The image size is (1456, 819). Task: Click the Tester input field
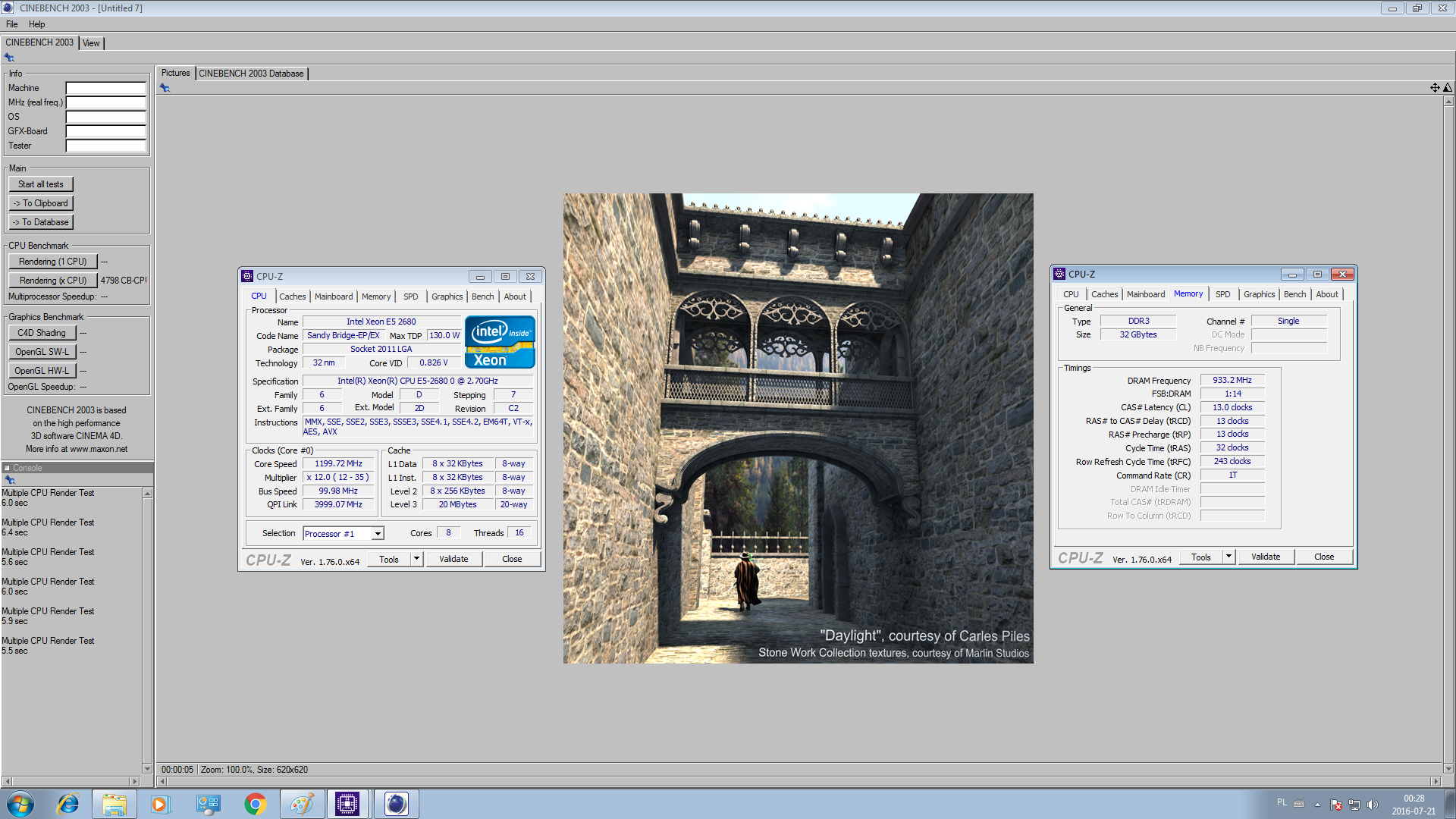(105, 146)
